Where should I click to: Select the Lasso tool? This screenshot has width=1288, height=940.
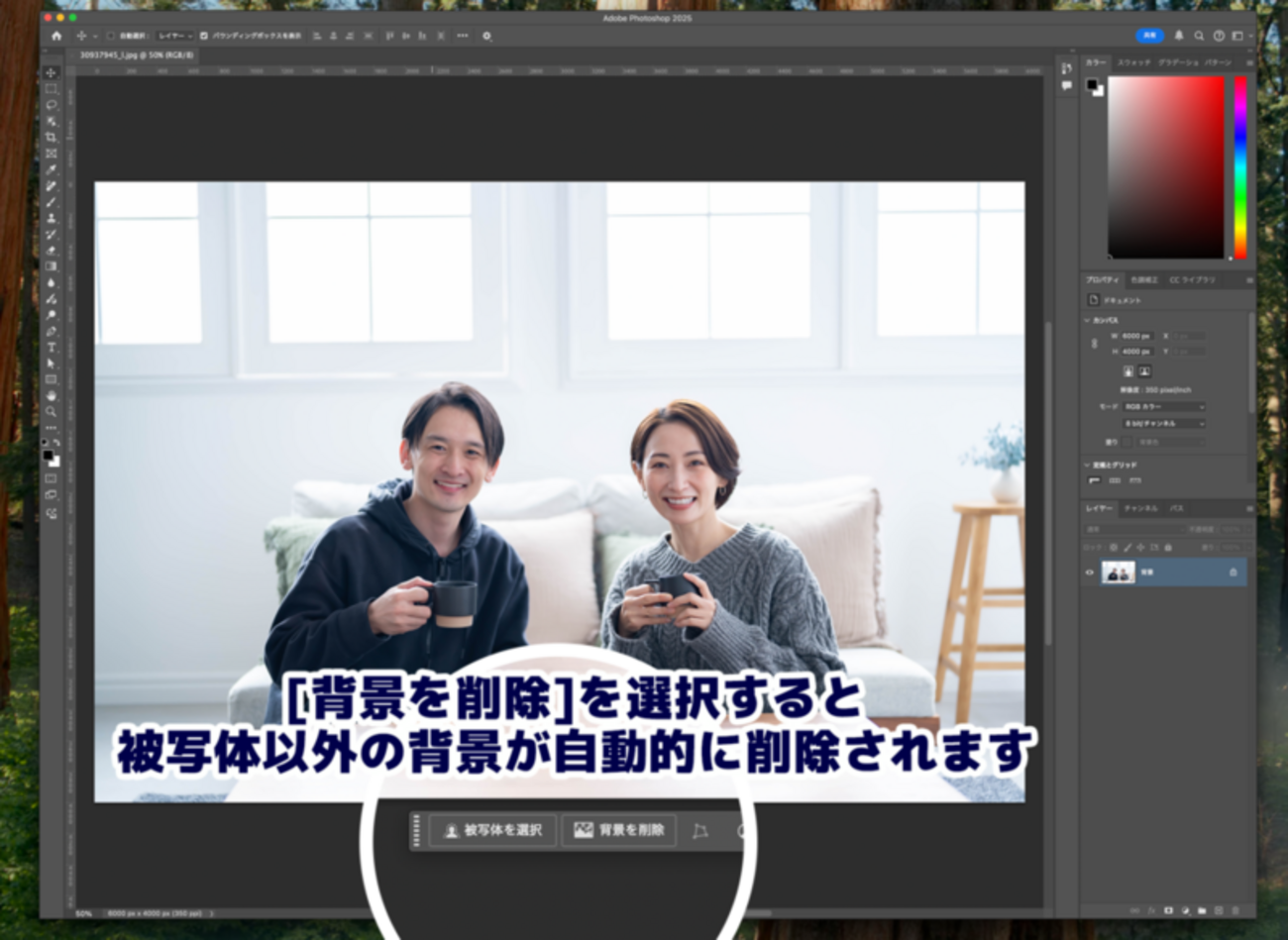(52, 105)
